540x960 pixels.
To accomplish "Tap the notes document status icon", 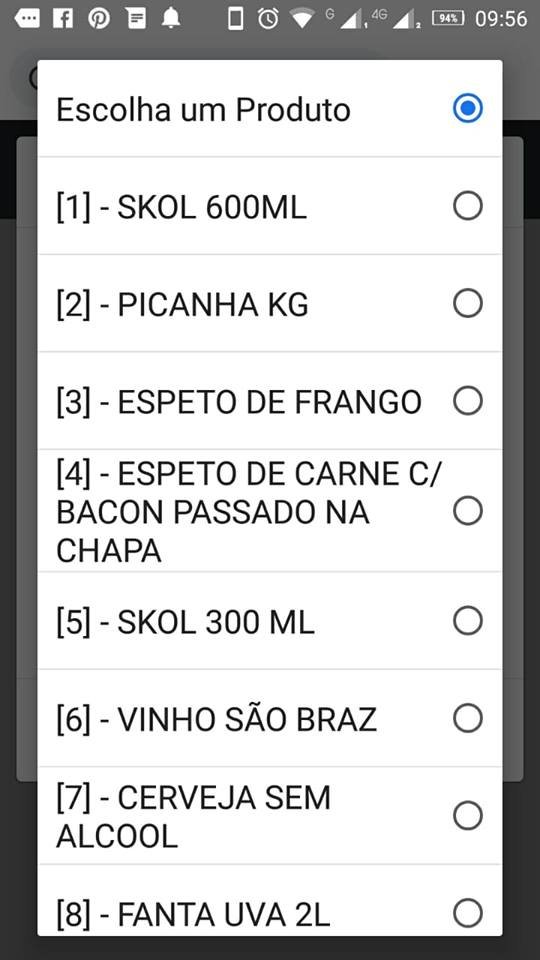I will pos(136,18).
